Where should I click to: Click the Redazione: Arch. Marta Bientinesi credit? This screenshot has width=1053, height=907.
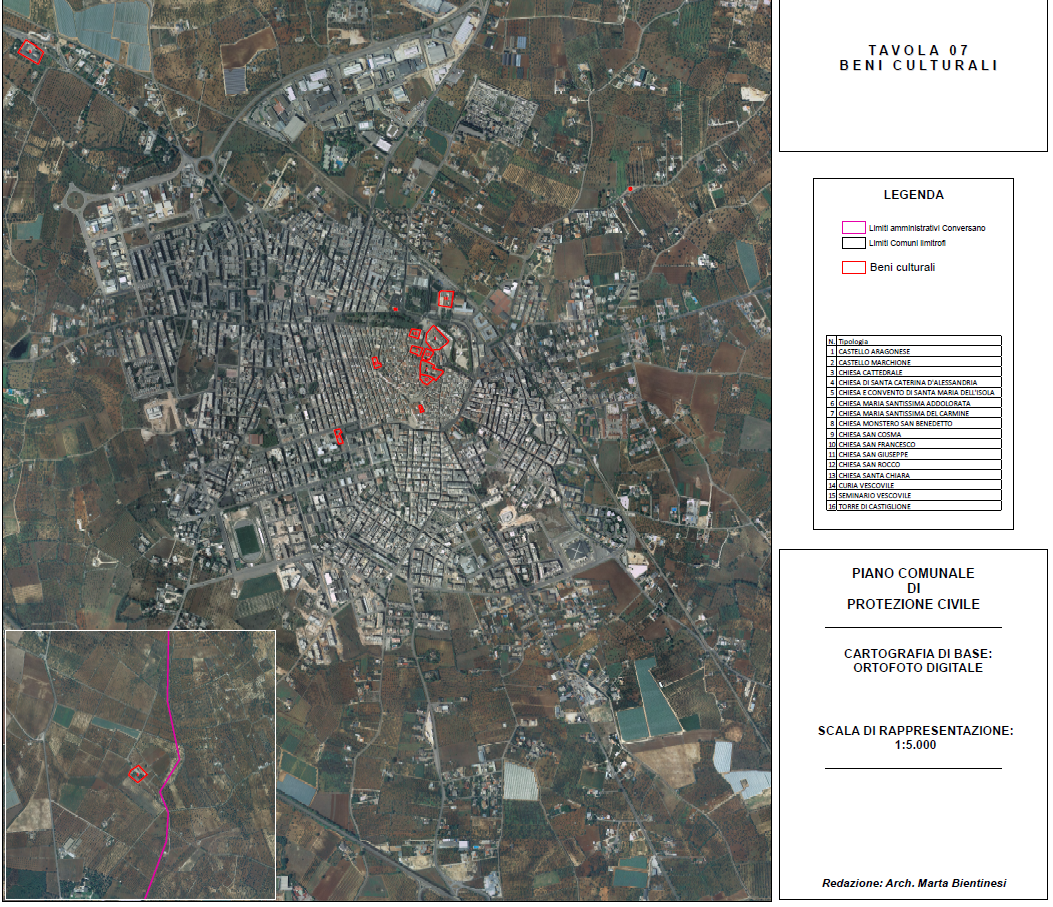[x=913, y=883]
